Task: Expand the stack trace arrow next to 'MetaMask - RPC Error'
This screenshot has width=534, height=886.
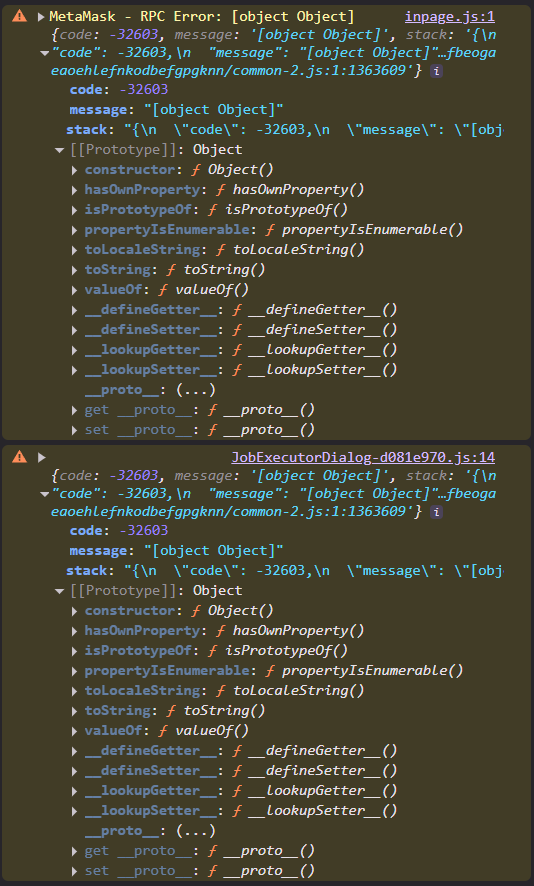Action: coord(41,16)
